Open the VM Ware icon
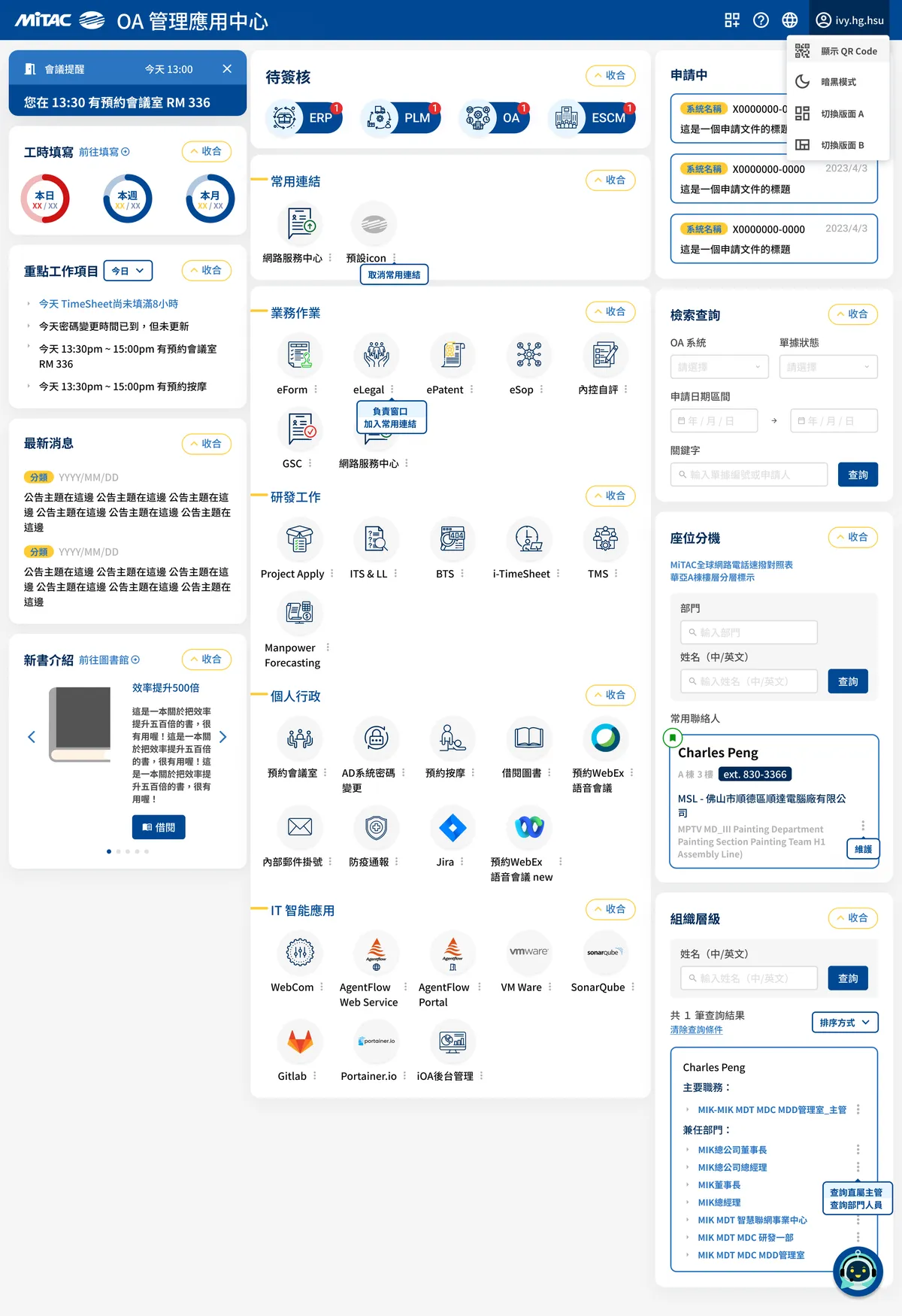The image size is (902, 1316). pos(529,954)
